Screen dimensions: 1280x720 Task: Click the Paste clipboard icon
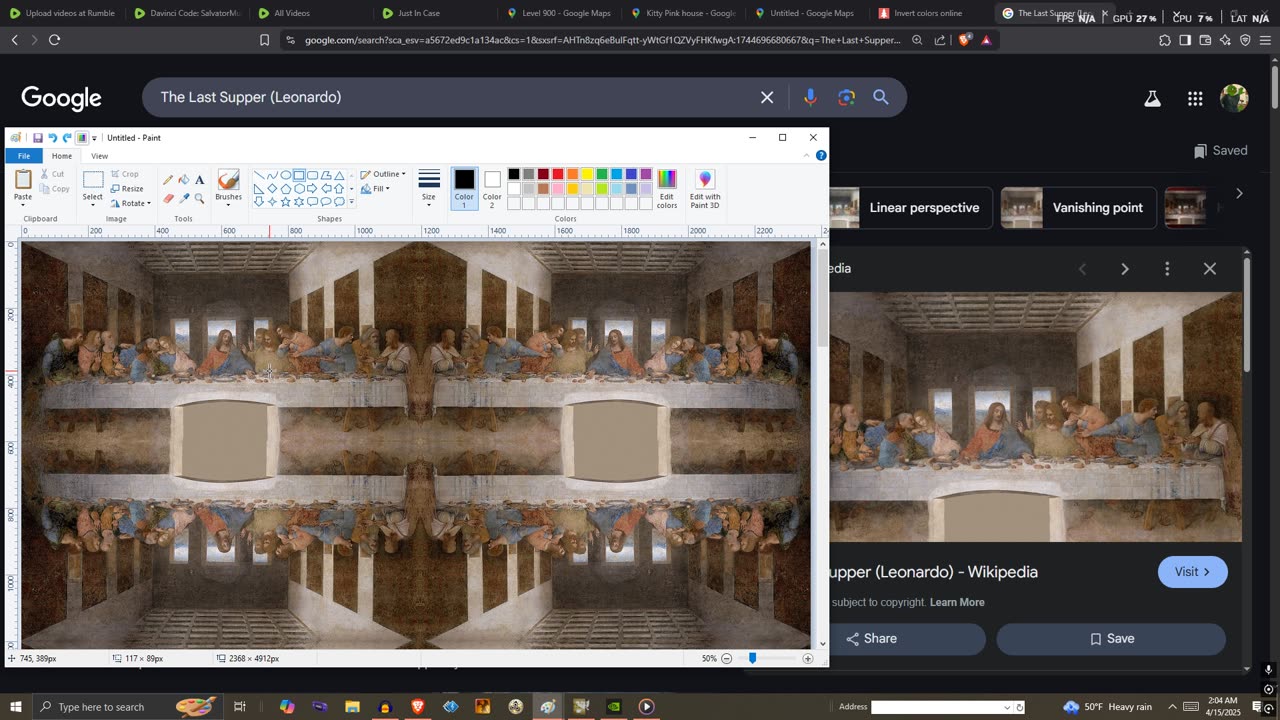tap(23, 179)
